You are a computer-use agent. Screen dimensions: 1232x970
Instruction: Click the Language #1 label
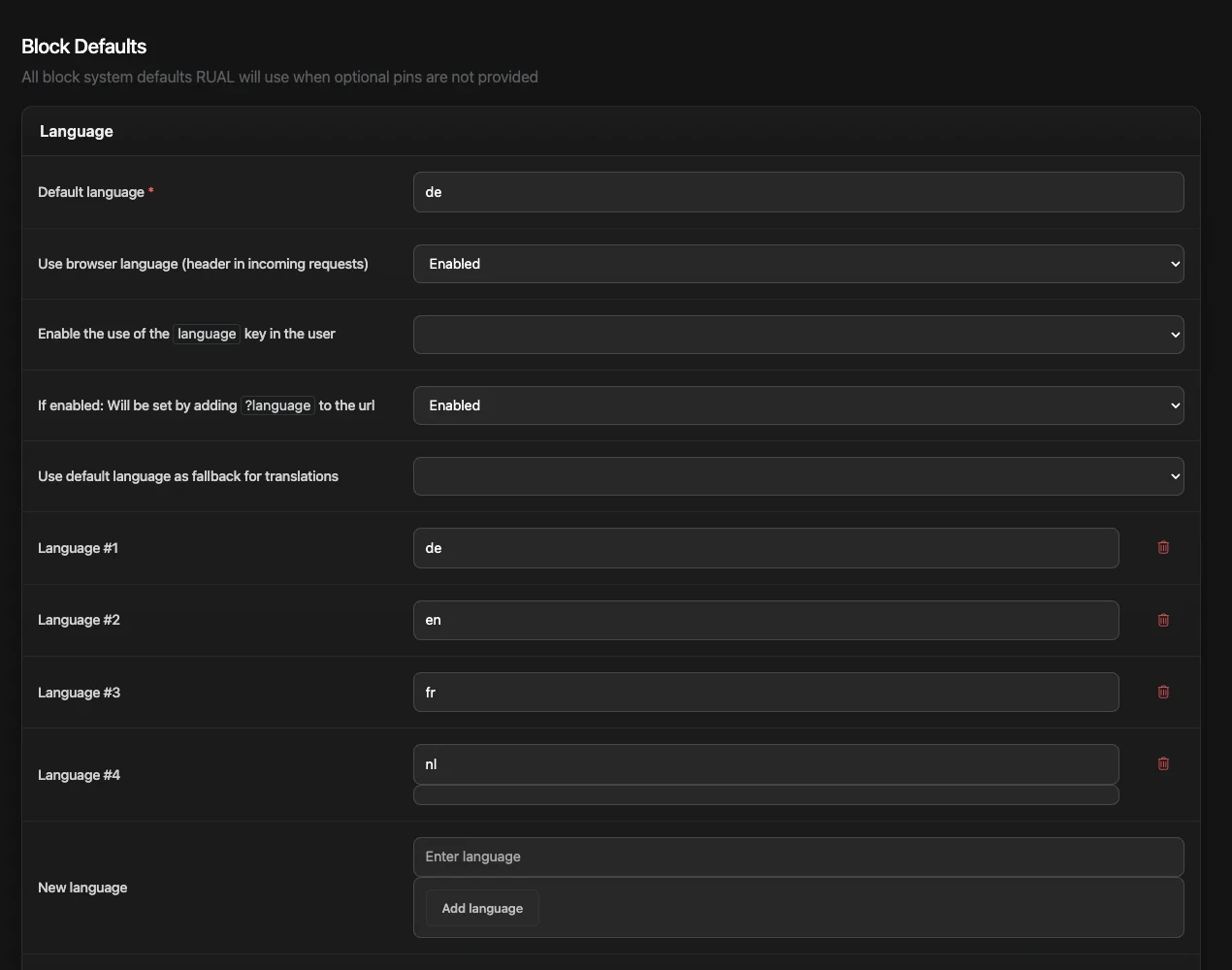click(x=78, y=548)
